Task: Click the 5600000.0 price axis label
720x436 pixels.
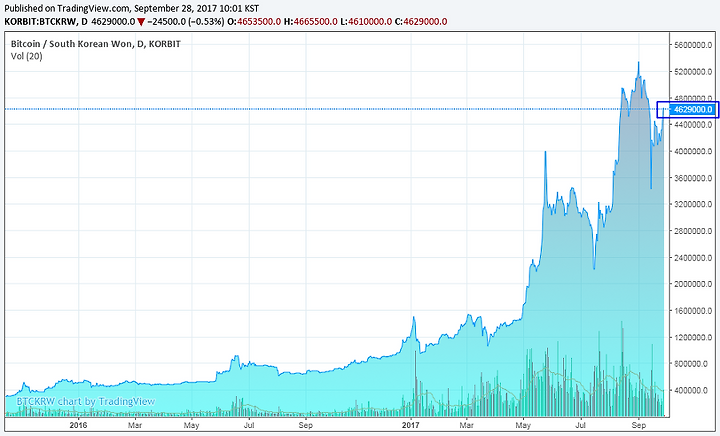Action: tap(693, 45)
